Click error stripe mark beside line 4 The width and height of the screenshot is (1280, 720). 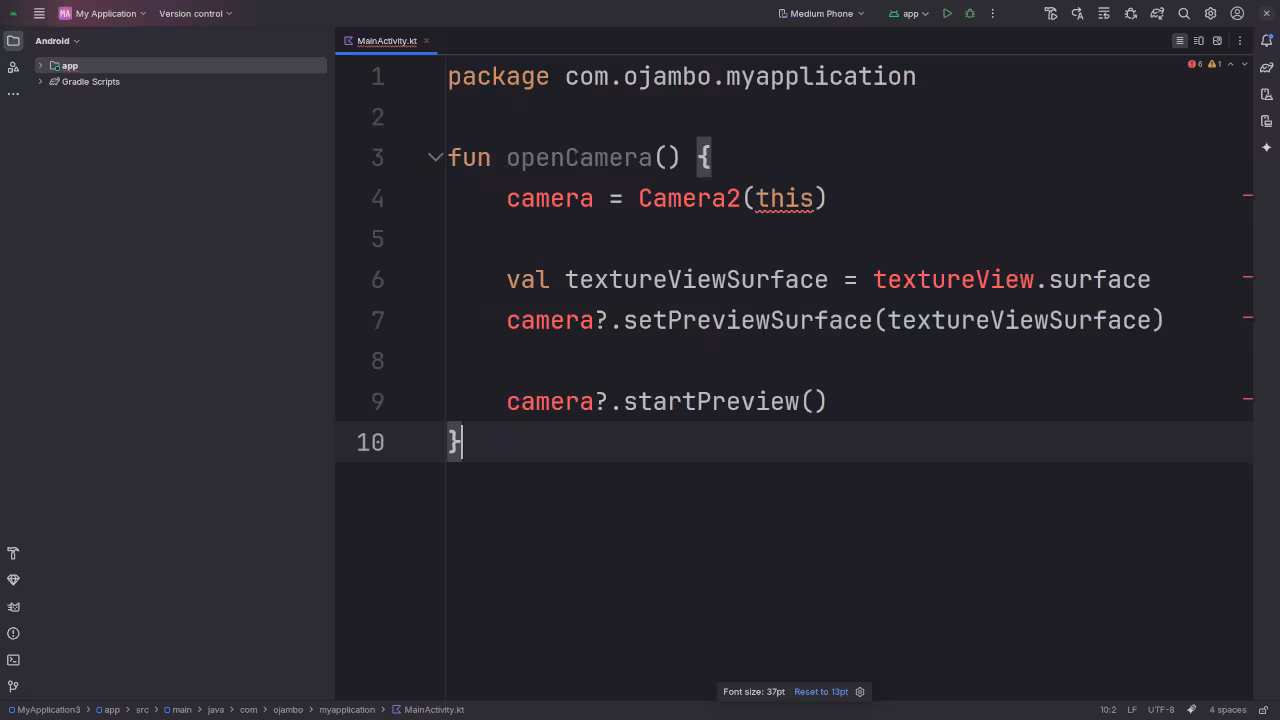coord(1248,195)
